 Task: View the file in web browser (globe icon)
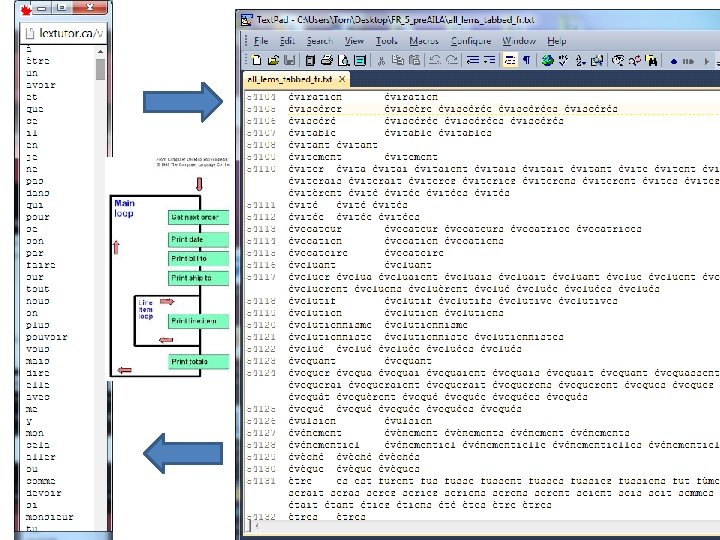pyautogui.click(x=547, y=60)
